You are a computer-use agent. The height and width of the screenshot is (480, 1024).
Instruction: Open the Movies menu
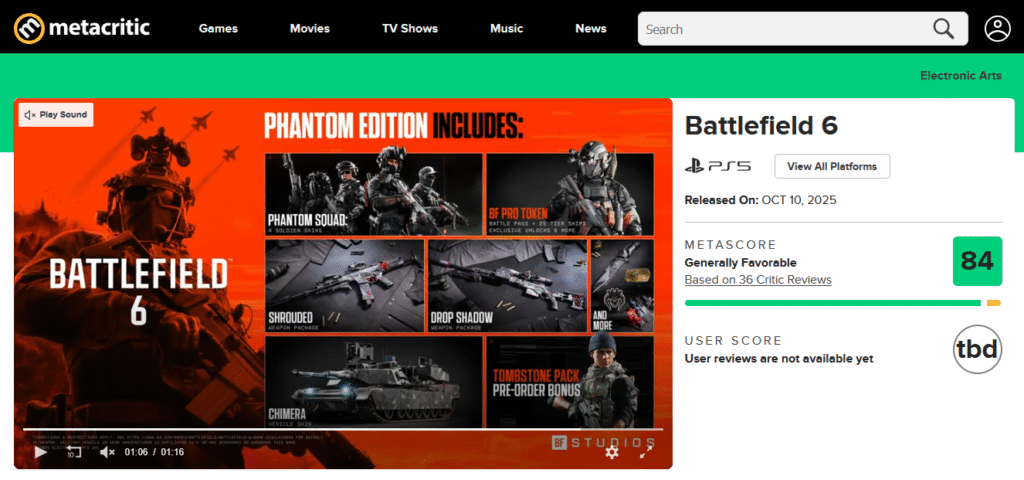point(310,28)
